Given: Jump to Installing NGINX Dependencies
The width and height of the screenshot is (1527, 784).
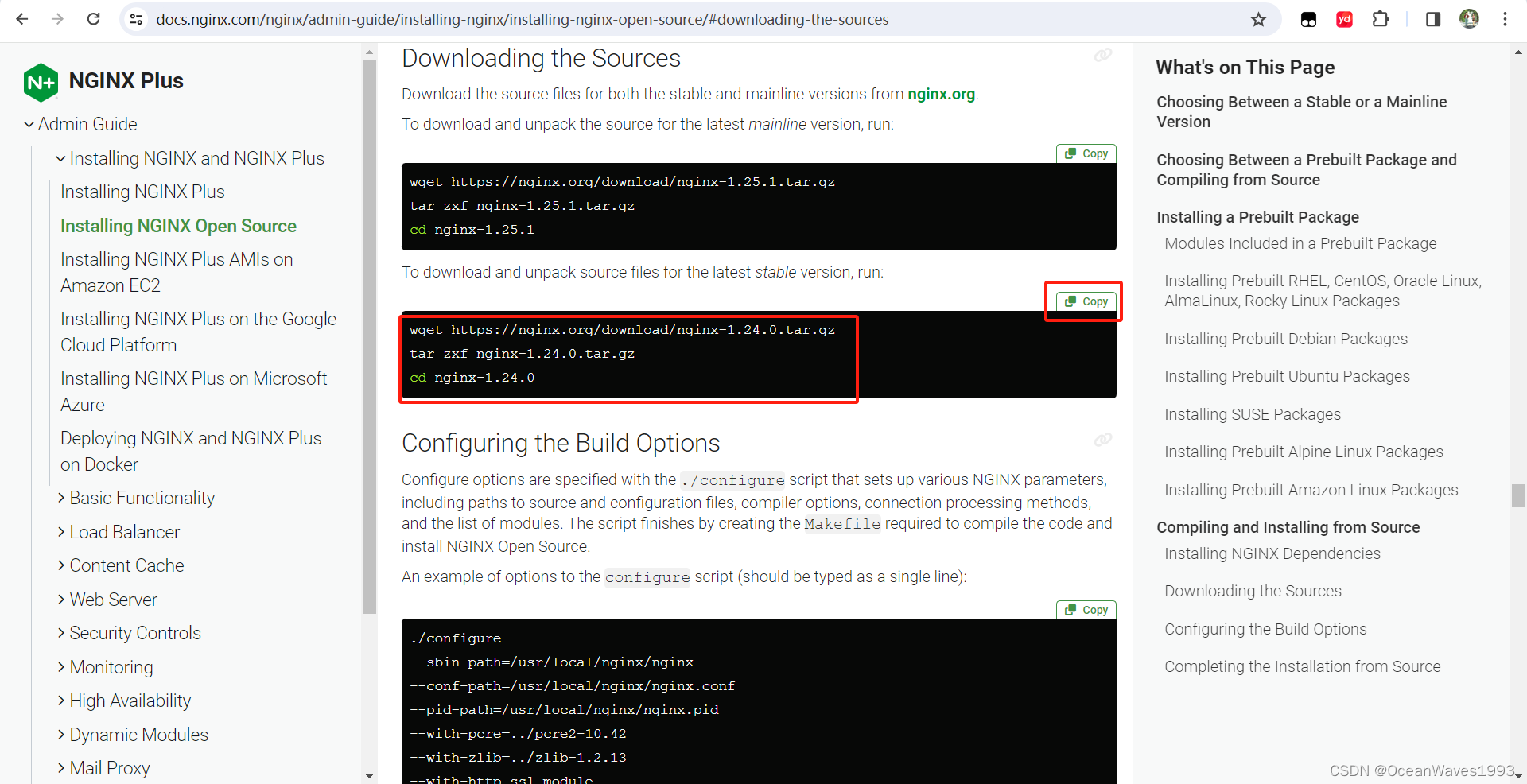Looking at the screenshot, I should click(1272, 553).
